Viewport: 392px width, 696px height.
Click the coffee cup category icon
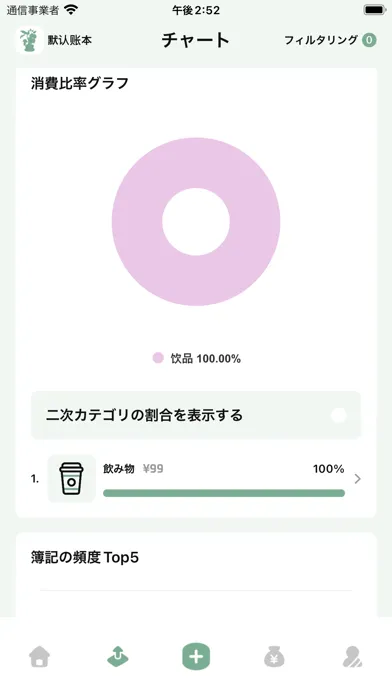pyautogui.click(x=71, y=478)
